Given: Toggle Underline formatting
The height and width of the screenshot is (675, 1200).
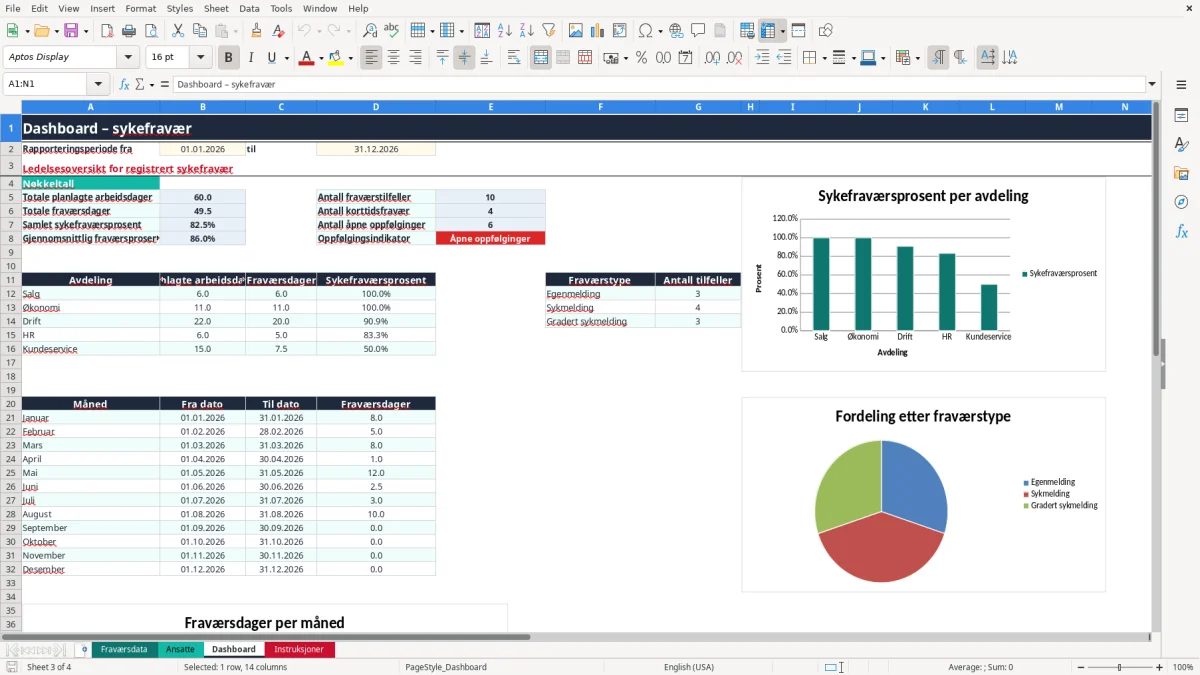Looking at the screenshot, I should [x=271, y=58].
